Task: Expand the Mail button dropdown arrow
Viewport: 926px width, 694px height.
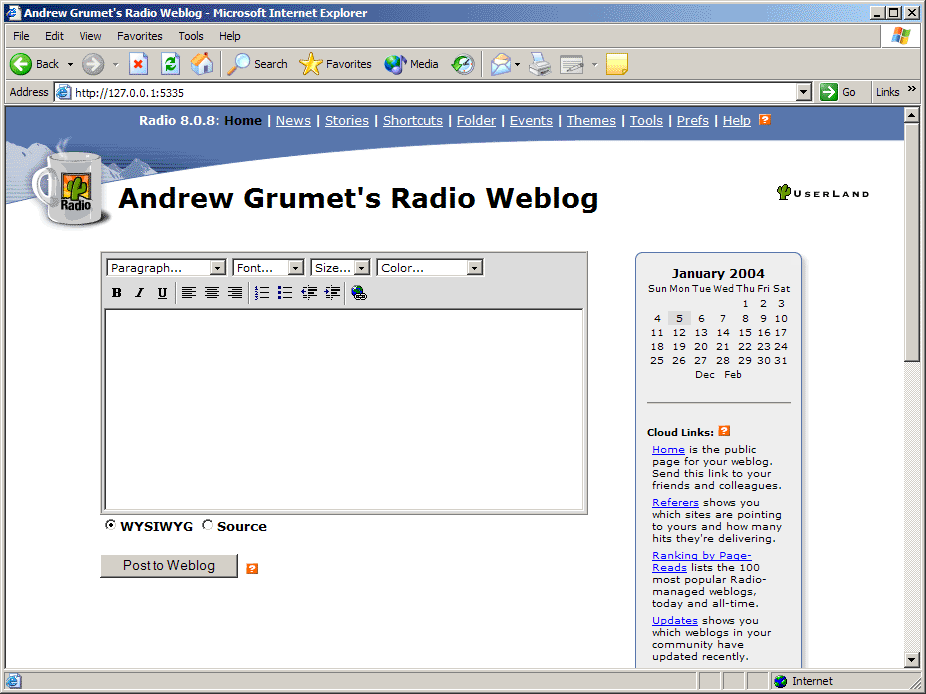Action: pyautogui.click(x=517, y=64)
